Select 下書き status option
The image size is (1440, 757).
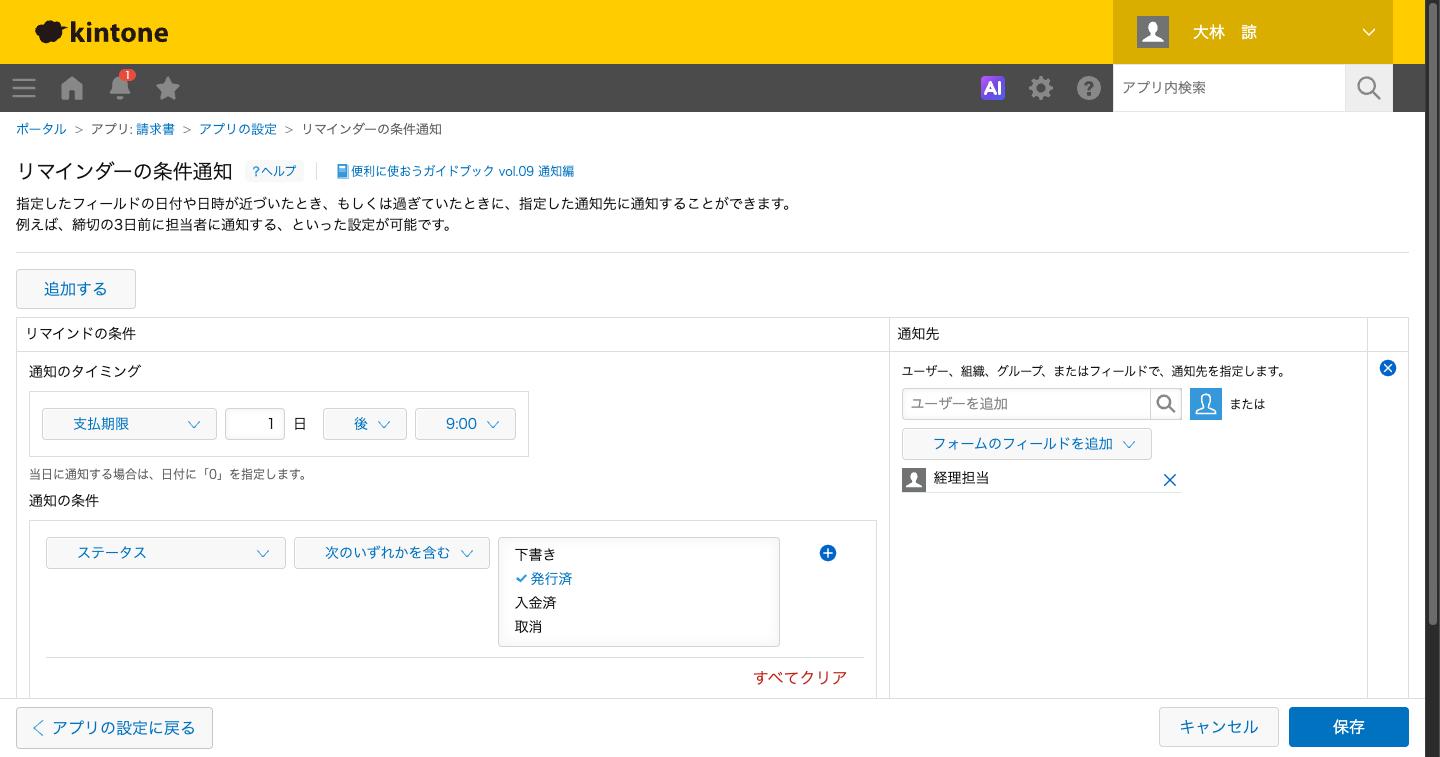click(639, 554)
